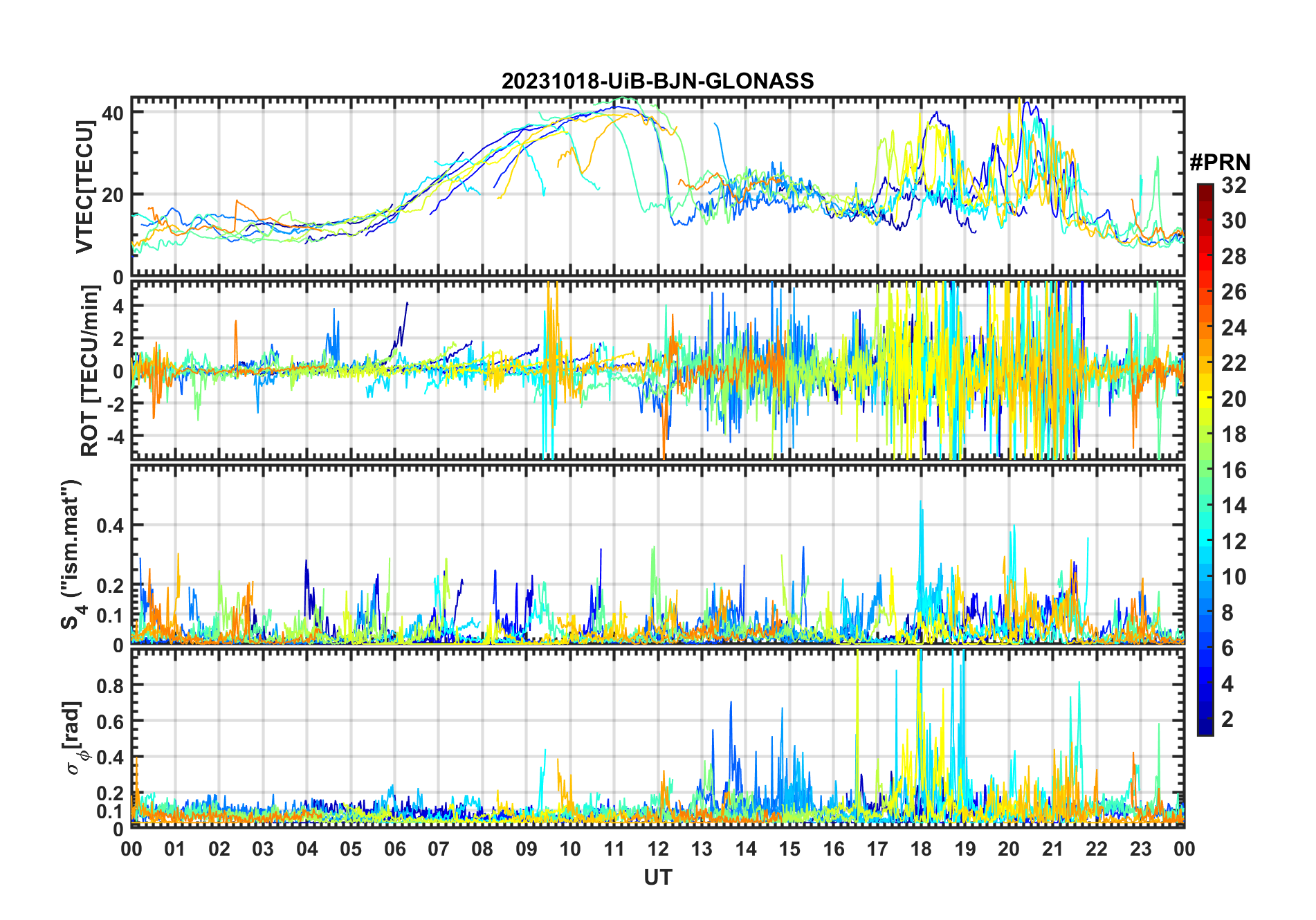Image resolution: width=1316 pixels, height=920 pixels.
Task: Click x-axis hour label 03
Action: (263, 849)
